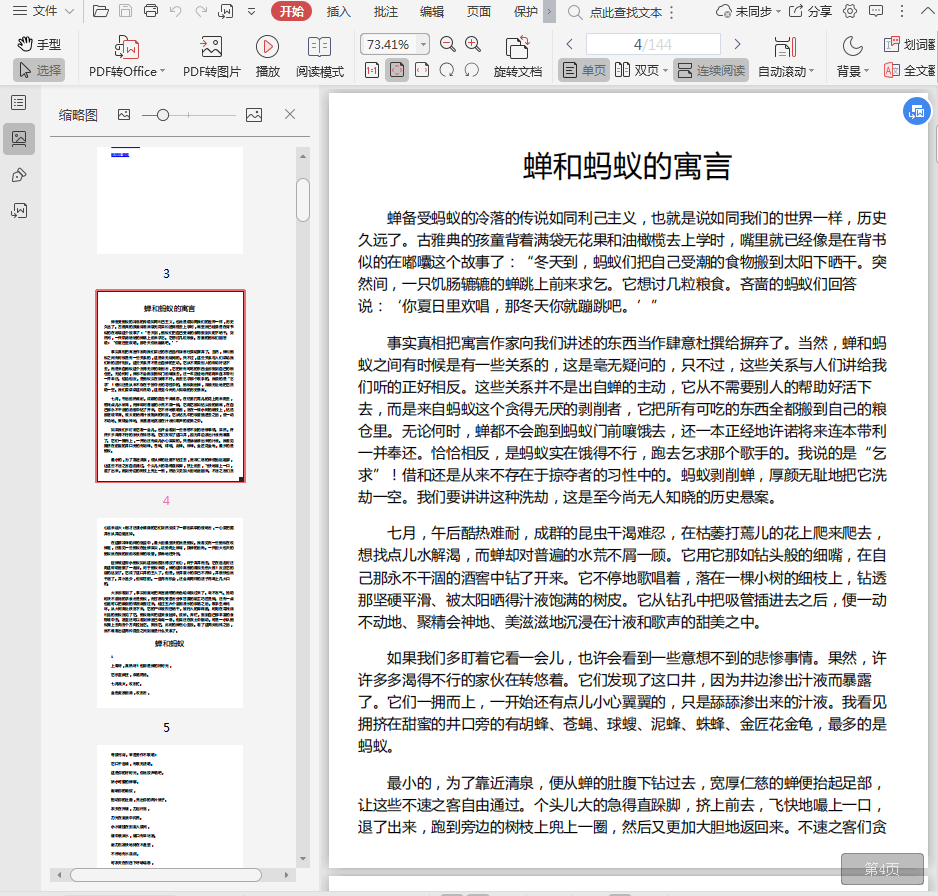
Task: Click the print icon
Action: (151, 11)
